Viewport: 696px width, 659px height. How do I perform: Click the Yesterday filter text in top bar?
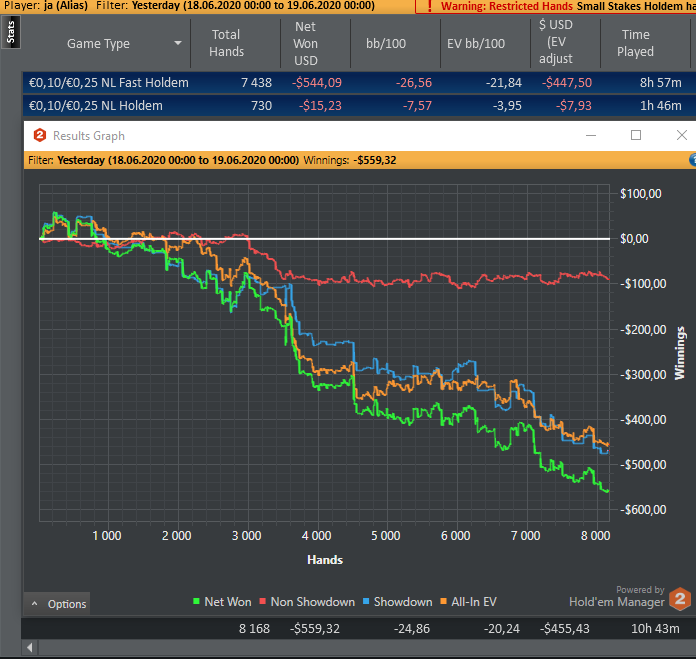(x=253, y=6)
